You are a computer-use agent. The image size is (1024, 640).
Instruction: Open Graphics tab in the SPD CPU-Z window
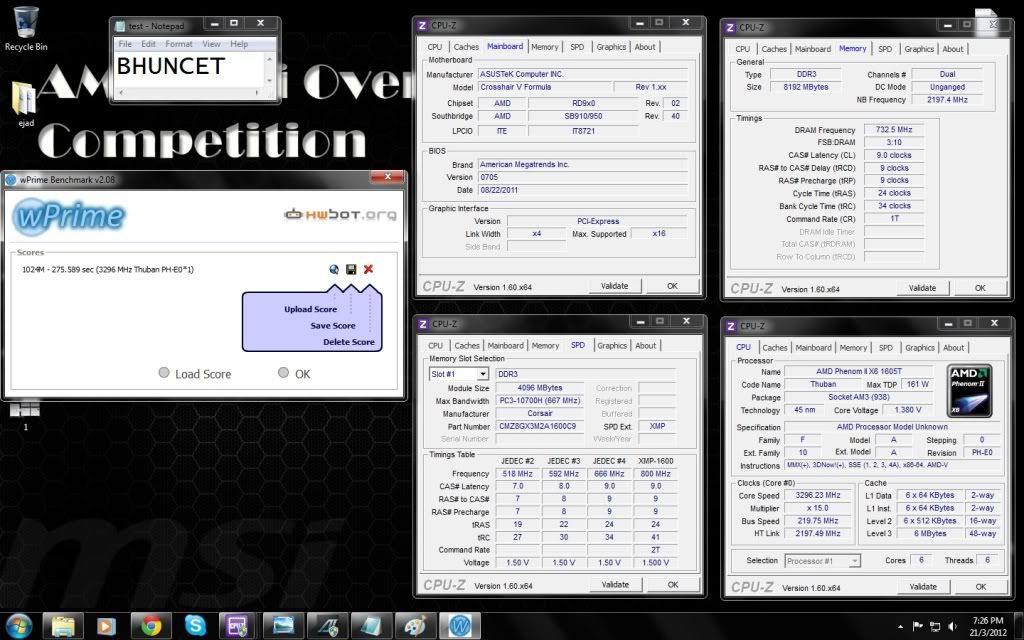(612, 346)
